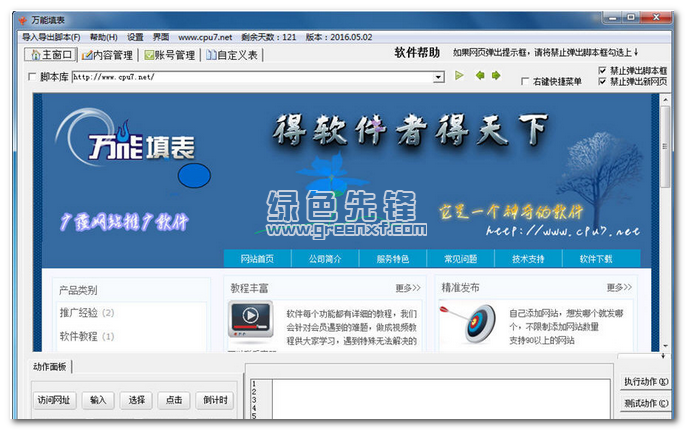Click the 测试动作 button
685x430 pixels.
[x=646, y=403]
